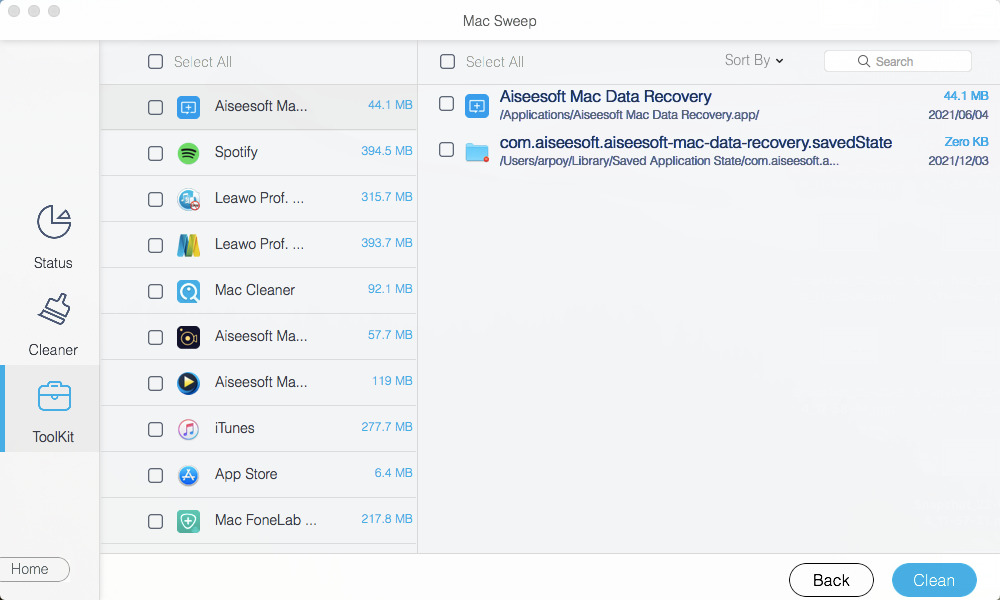Viewport: 1000px width, 600px height.
Task: Tick the savedState folder checkbox
Action: coord(446,149)
